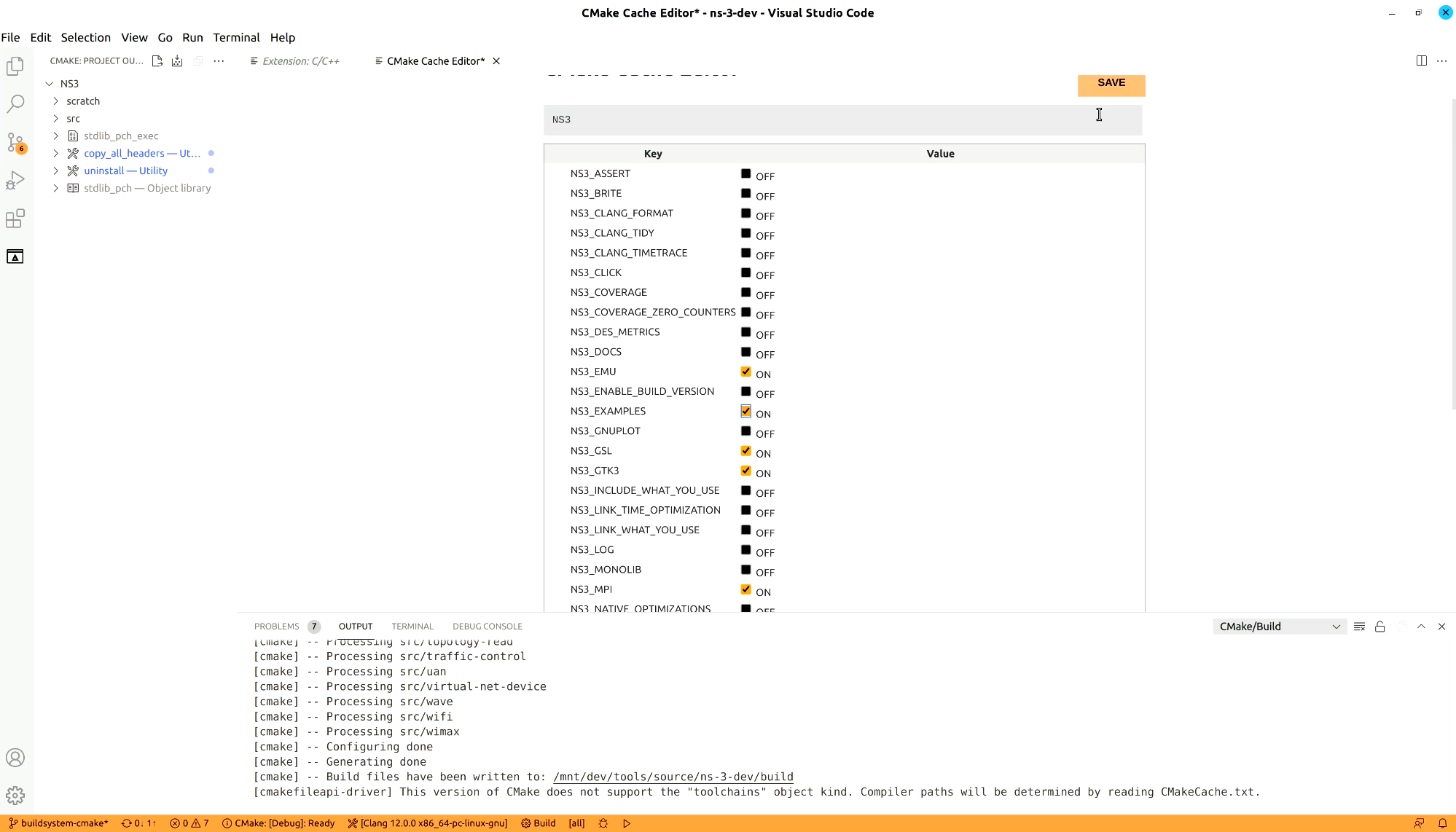Viewport: 1456px width, 832px height.
Task: Launch the debug target from status bar
Action: click(x=626, y=823)
